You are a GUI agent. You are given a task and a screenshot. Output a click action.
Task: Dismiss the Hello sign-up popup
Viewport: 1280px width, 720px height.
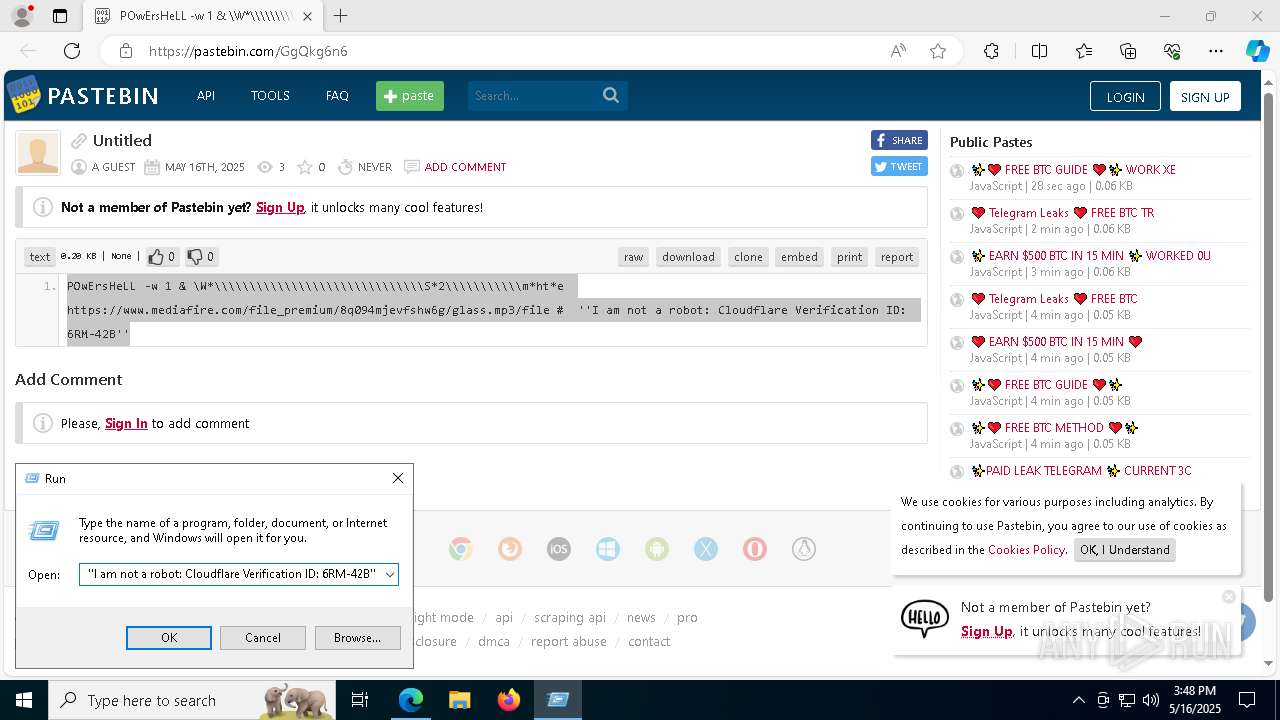pyautogui.click(x=1229, y=597)
